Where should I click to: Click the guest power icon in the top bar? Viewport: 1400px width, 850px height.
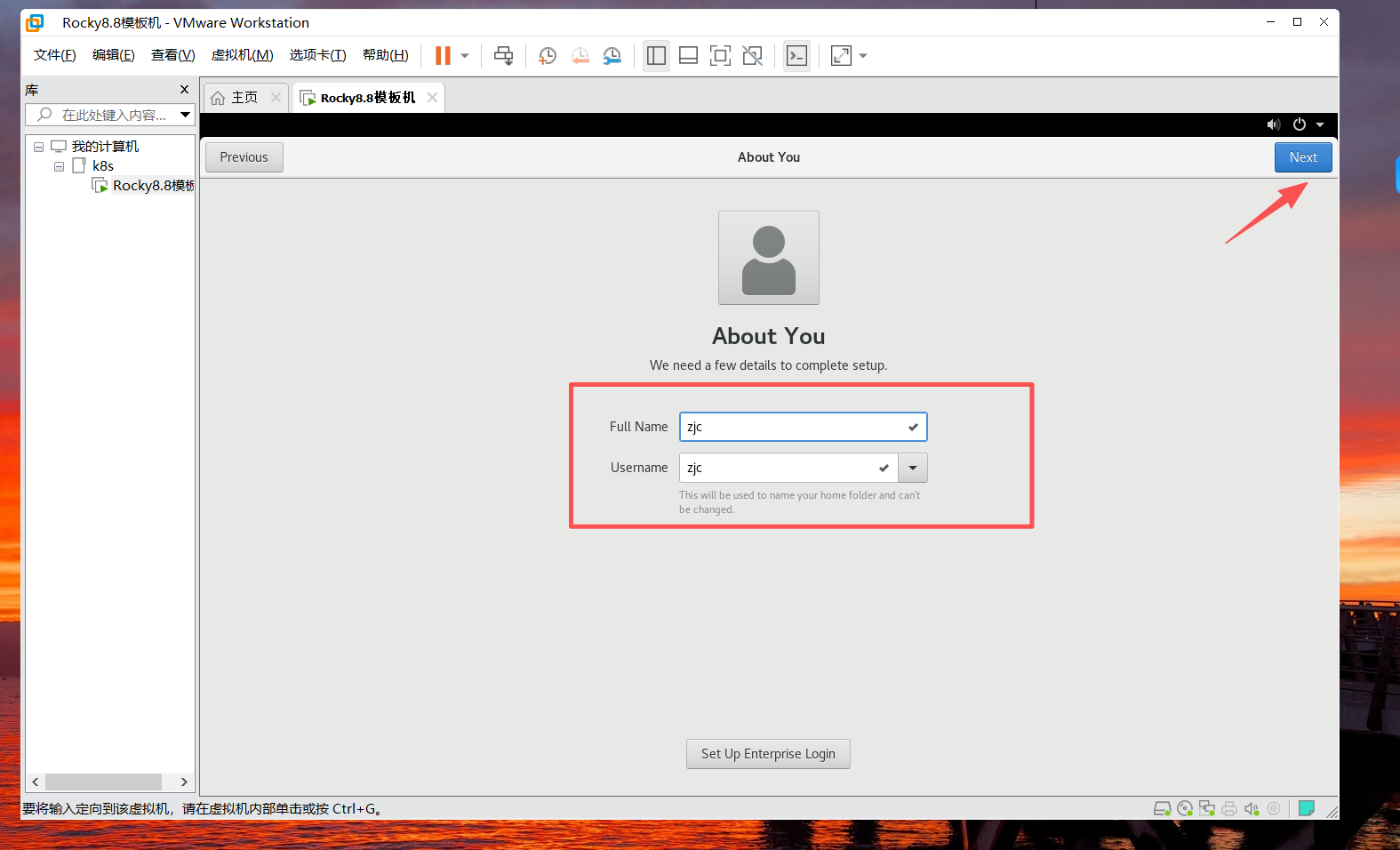point(1300,124)
